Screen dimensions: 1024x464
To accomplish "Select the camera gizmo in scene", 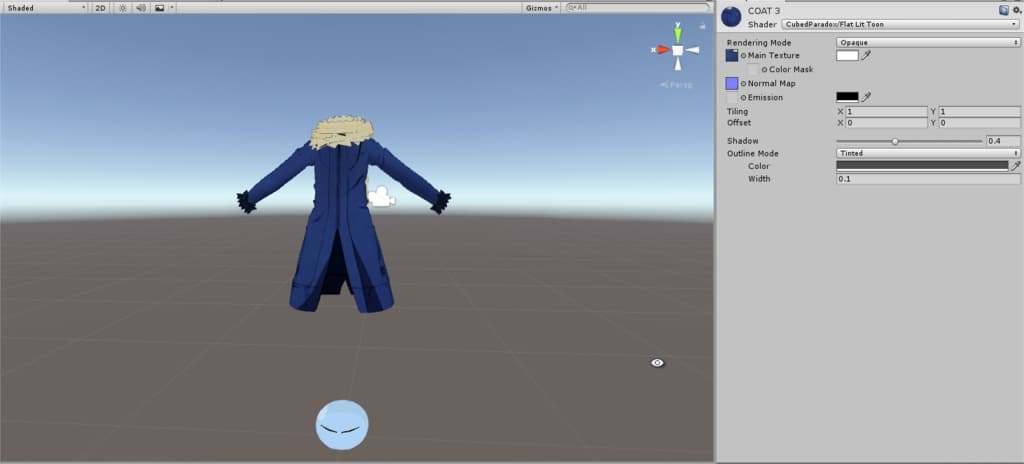I will click(x=381, y=197).
